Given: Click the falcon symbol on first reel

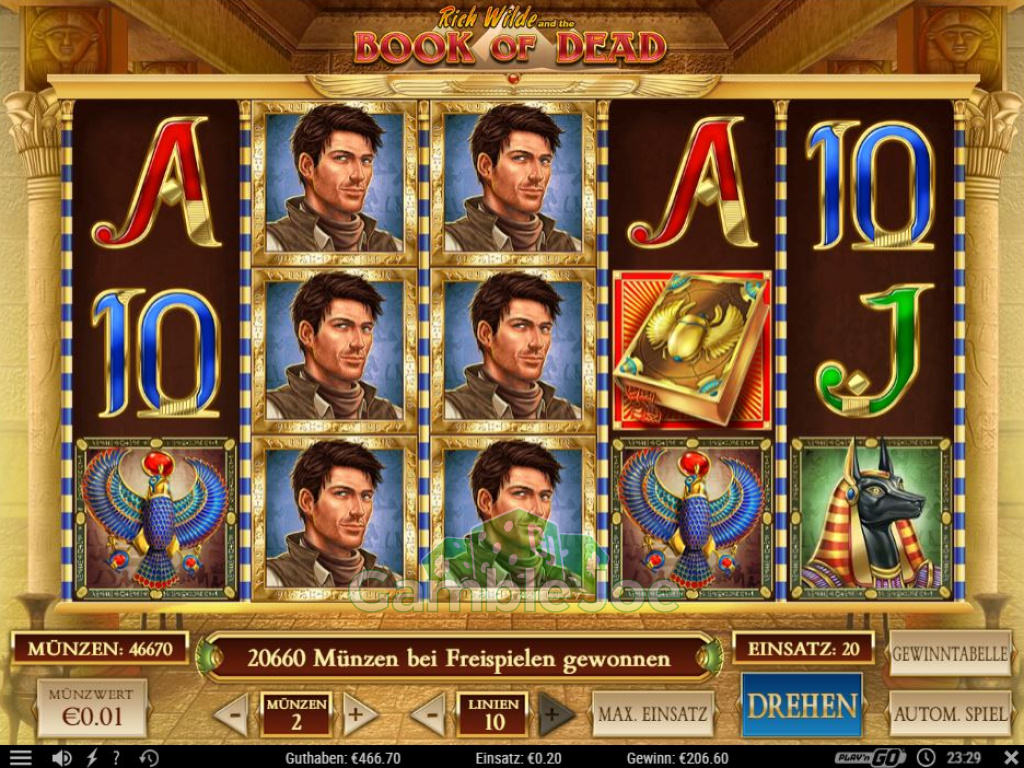Looking at the screenshot, I should pyautogui.click(x=155, y=519).
